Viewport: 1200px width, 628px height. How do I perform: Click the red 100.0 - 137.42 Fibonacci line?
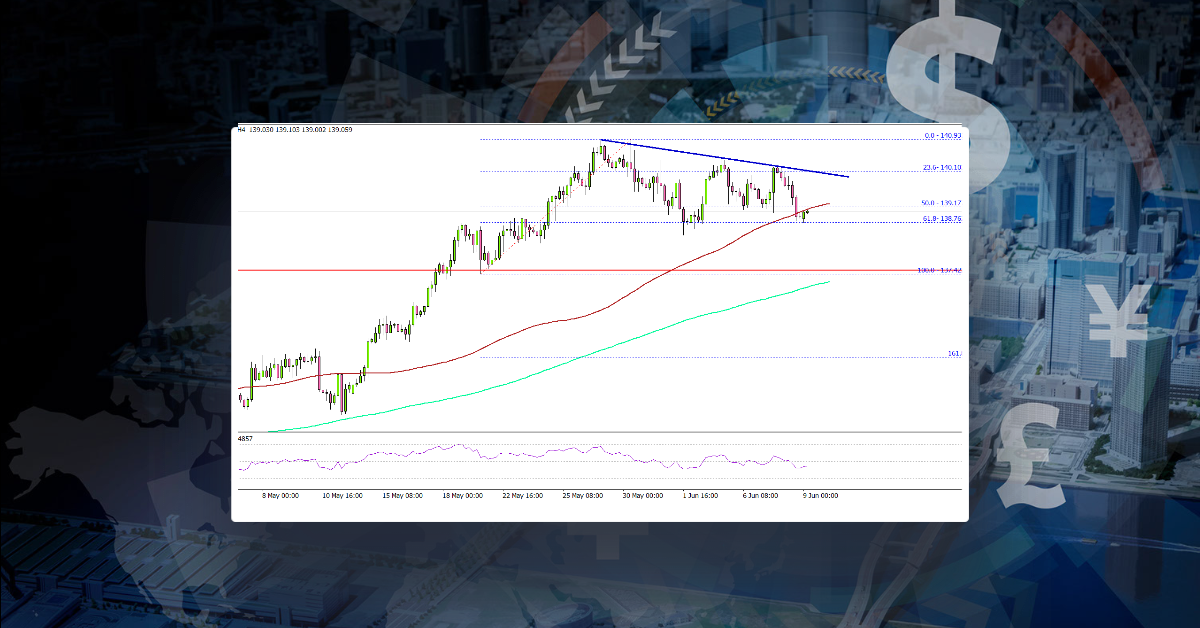(x=700, y=269)
